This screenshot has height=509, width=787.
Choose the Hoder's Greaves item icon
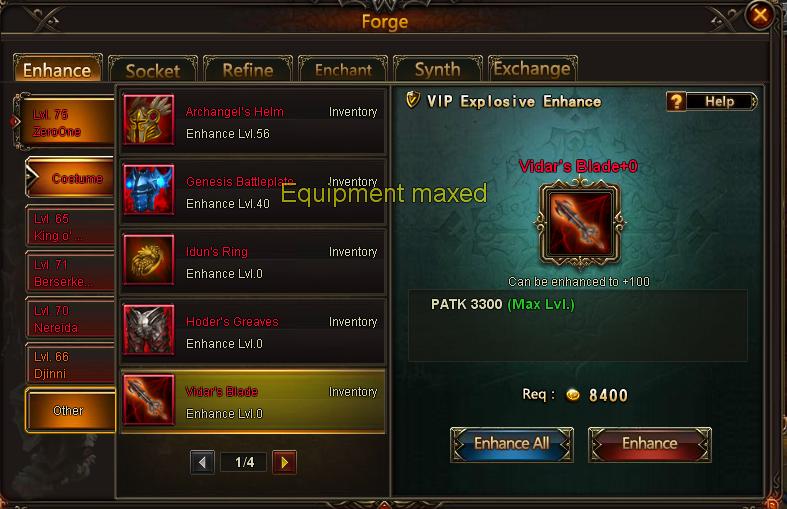pyautogui.click(x=149, y=330)
